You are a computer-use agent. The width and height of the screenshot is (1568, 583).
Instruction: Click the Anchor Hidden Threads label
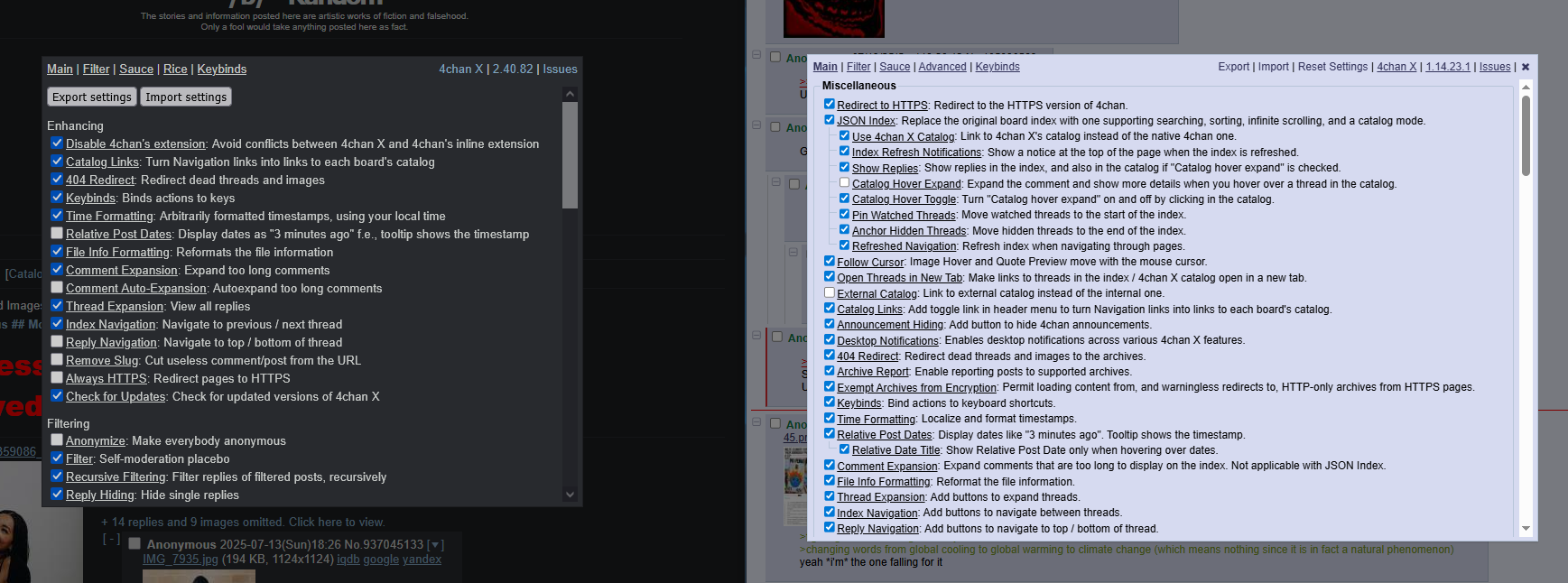909,230
